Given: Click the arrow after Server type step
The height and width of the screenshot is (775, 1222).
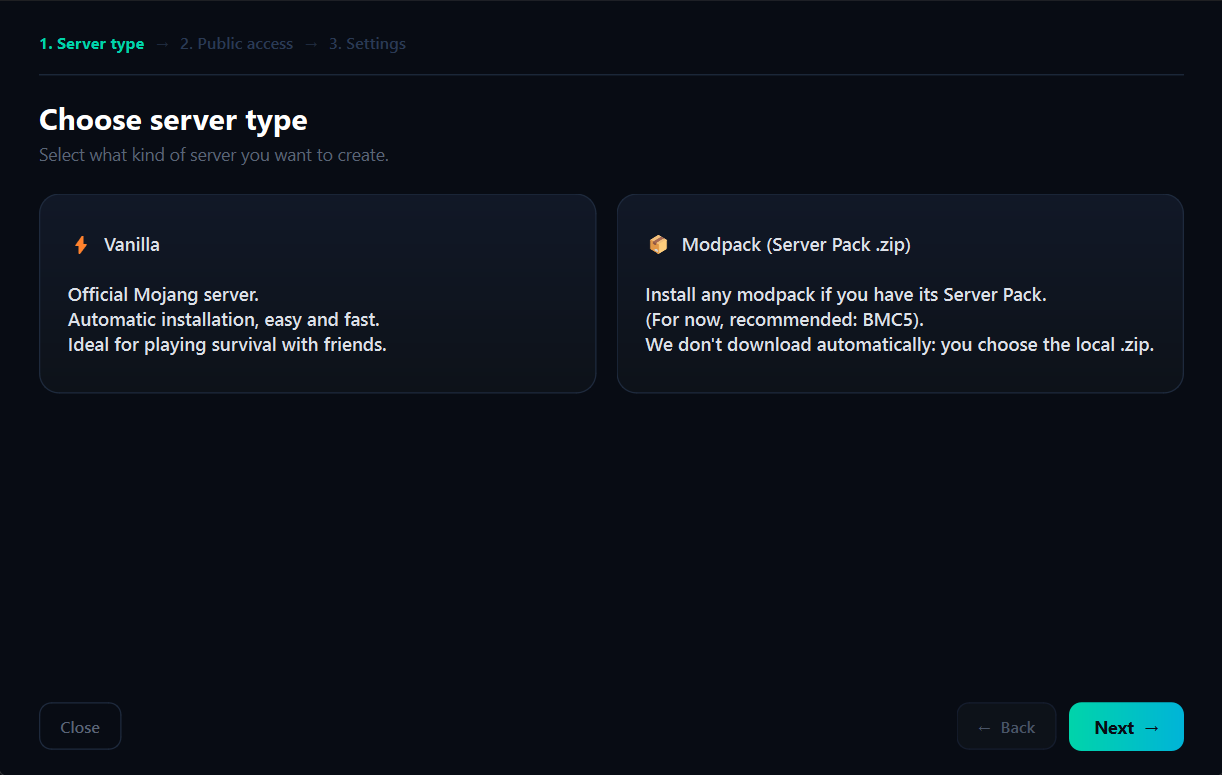Looking at the screenshot, I should pos(162,44).
